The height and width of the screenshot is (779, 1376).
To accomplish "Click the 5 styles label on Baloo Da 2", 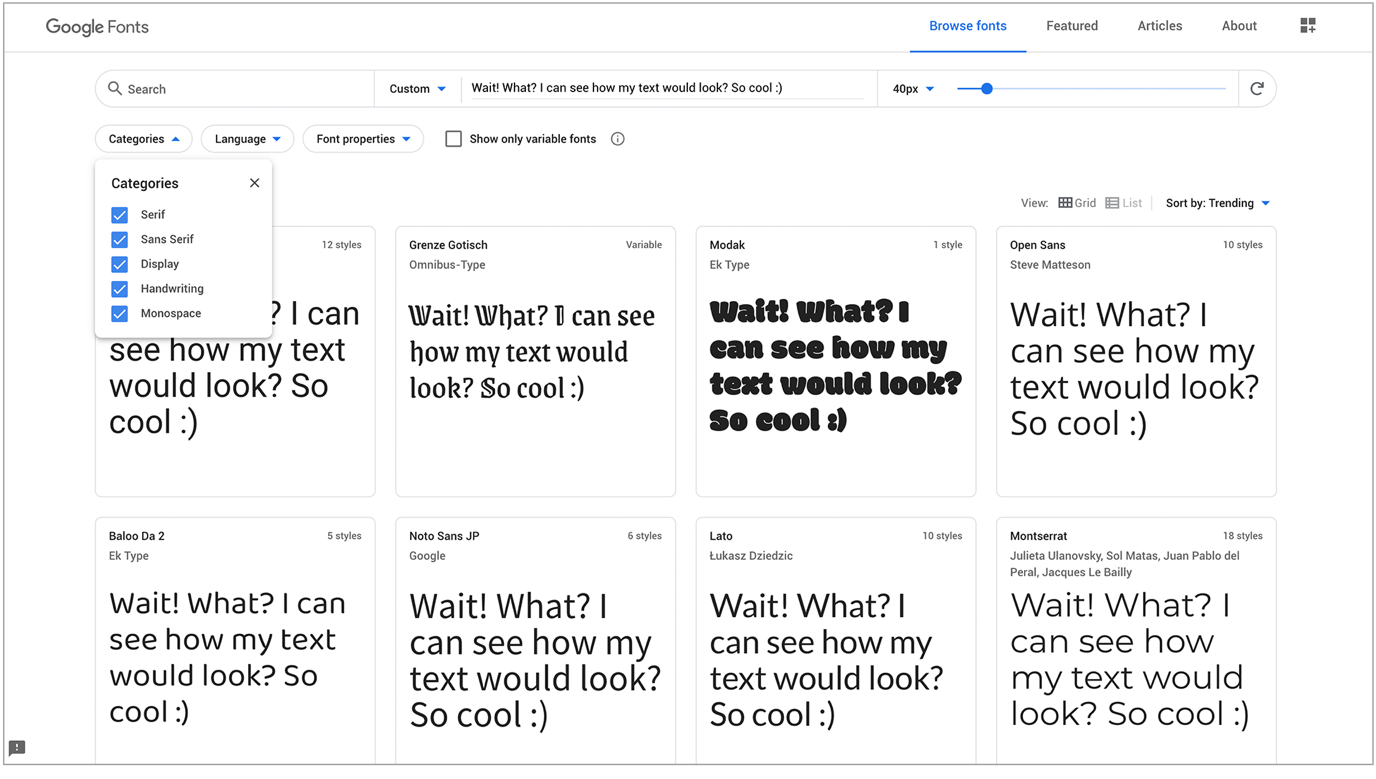I will point(344,536).
